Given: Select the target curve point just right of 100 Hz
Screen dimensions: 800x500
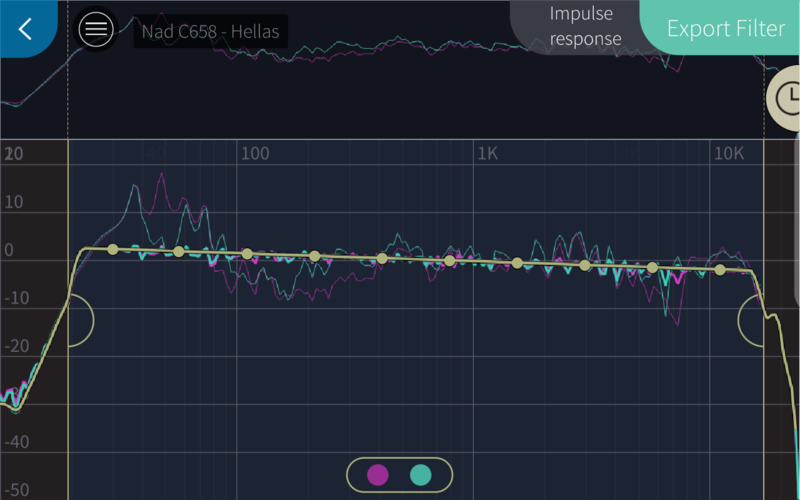Looking at the screenshot, I should coord(247,254).
